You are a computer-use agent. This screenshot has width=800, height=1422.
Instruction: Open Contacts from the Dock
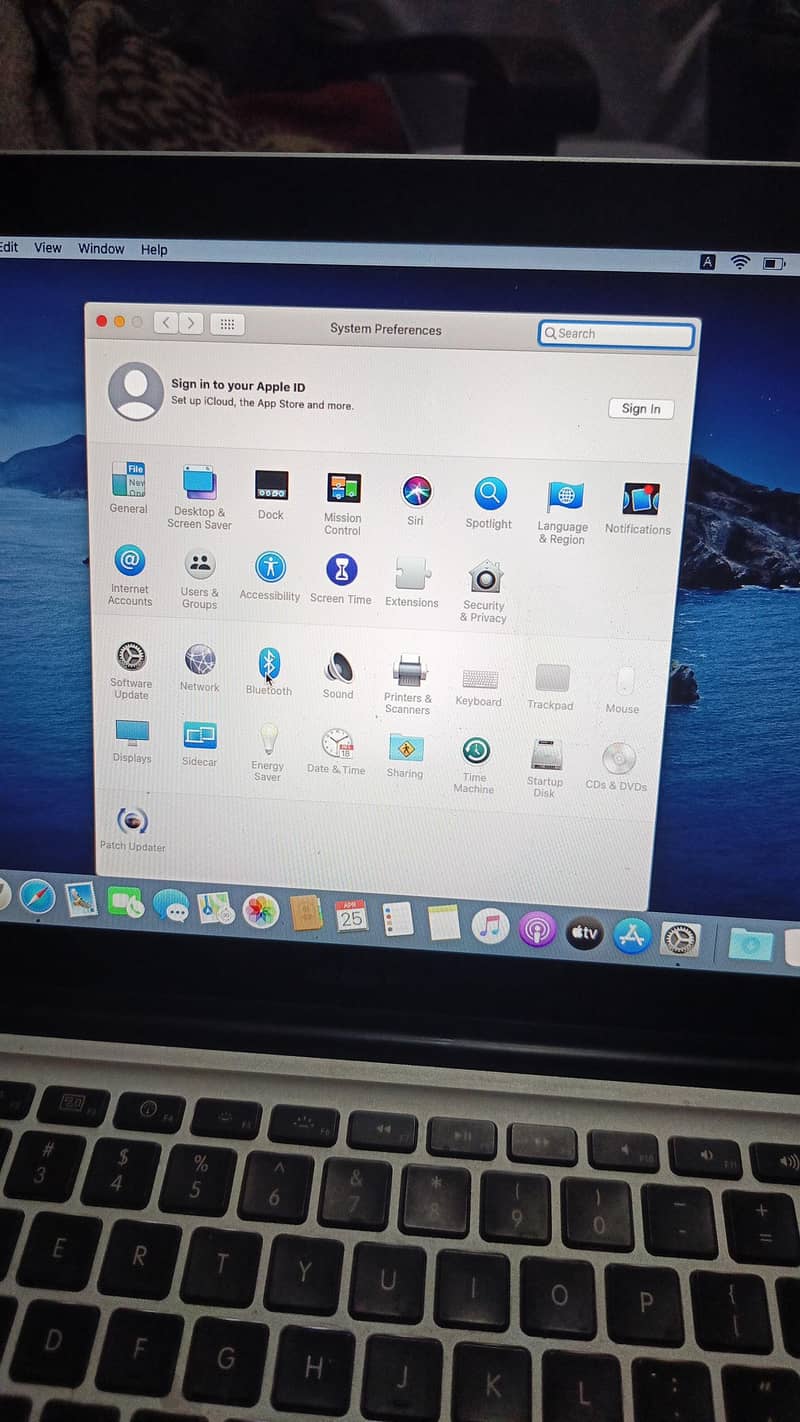tap(306, 913)
